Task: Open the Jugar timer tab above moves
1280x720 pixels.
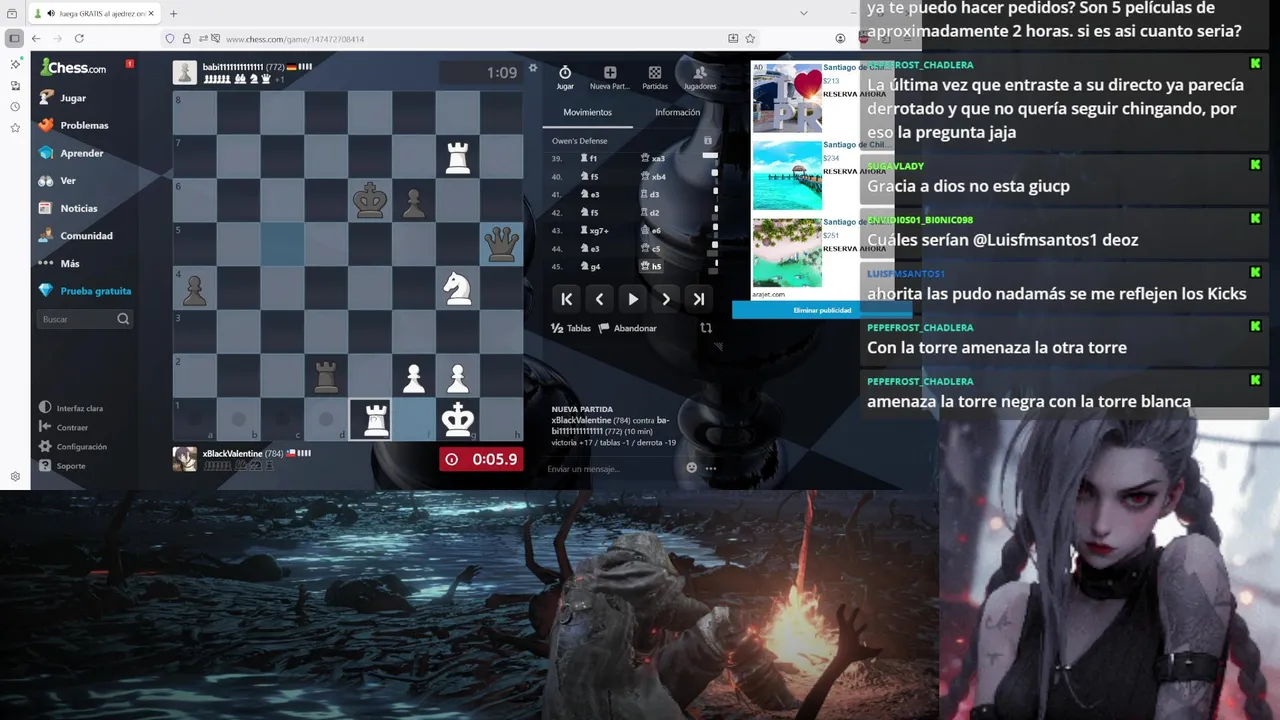Action: pos(565,77)
